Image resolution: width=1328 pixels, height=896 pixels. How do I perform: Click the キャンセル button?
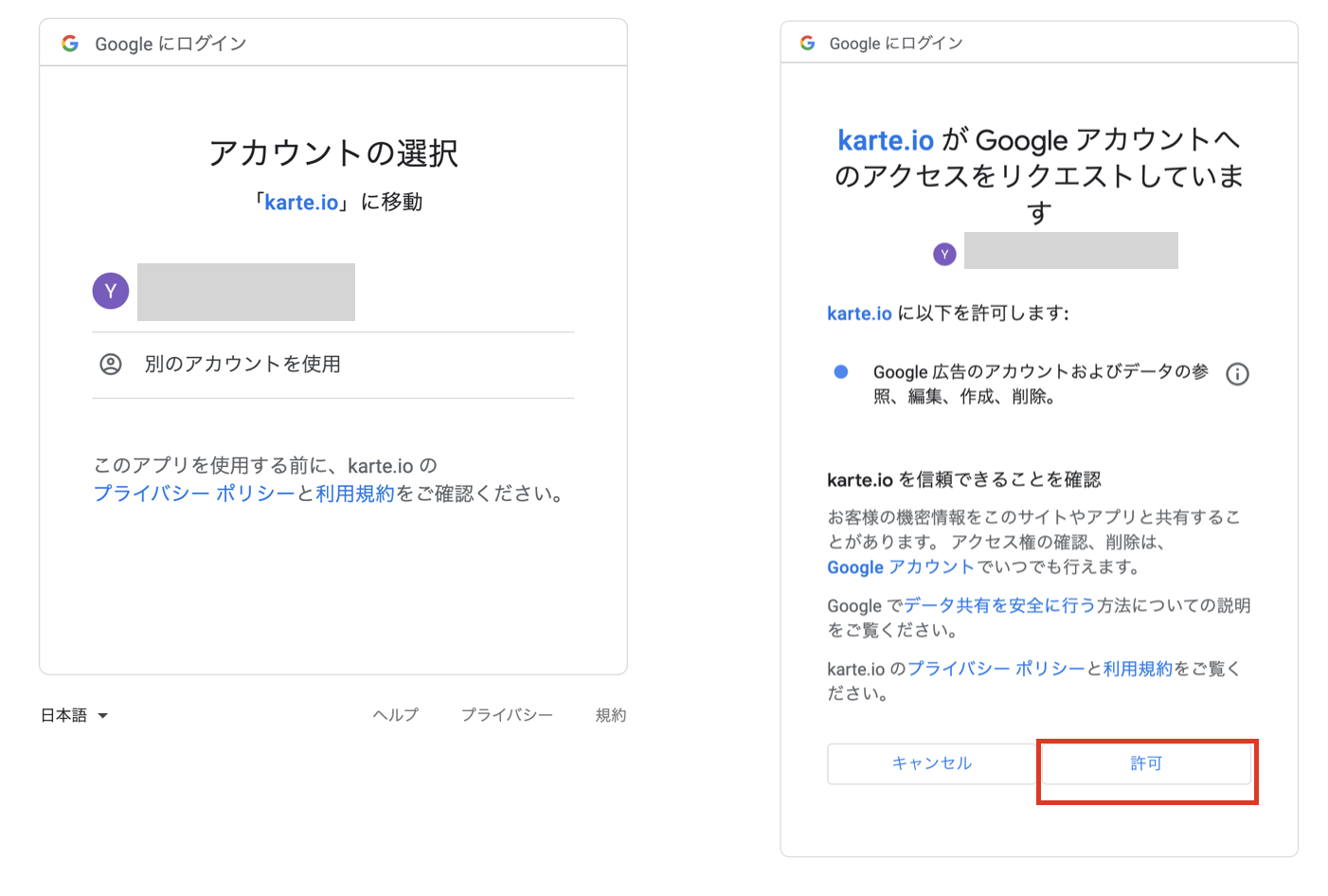click(932, 763)
